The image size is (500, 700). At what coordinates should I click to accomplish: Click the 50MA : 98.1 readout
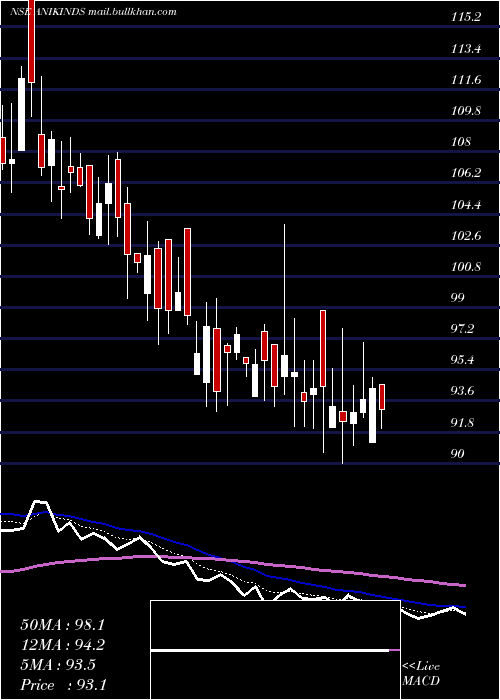point(63,625)
